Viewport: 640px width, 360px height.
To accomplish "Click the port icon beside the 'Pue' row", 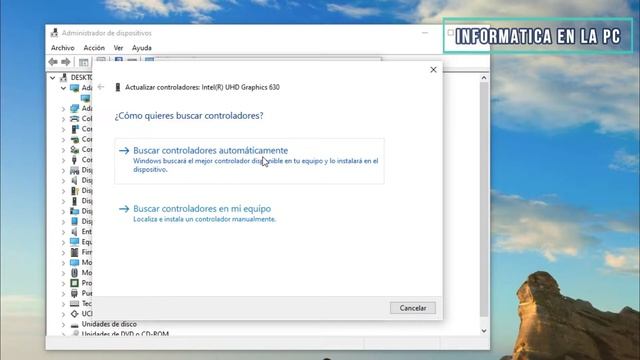I will click(74, 293).
